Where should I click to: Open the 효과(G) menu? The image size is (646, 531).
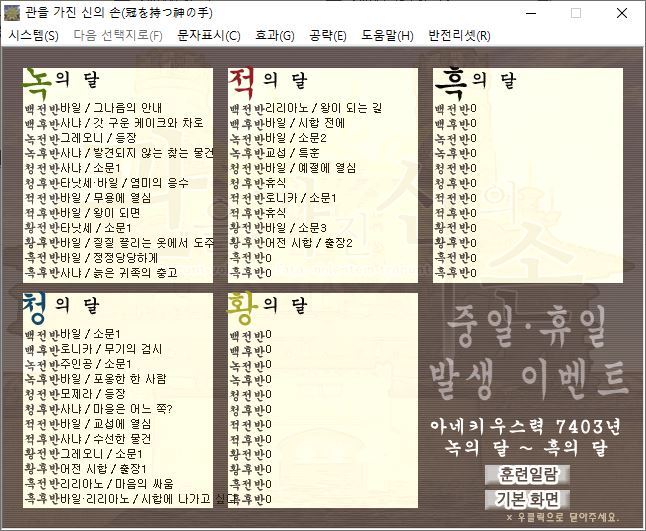(275, 36)
